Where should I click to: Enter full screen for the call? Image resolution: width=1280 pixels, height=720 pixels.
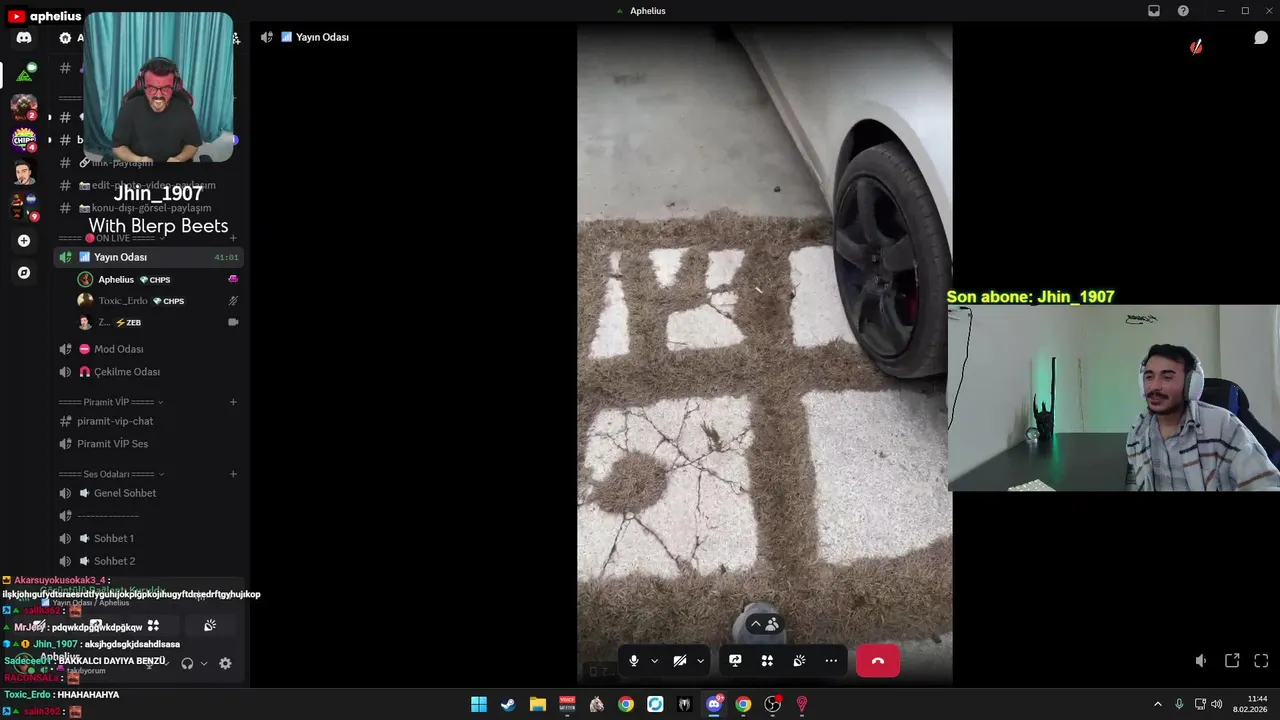pyautogui.click(x=1261, y=661)
